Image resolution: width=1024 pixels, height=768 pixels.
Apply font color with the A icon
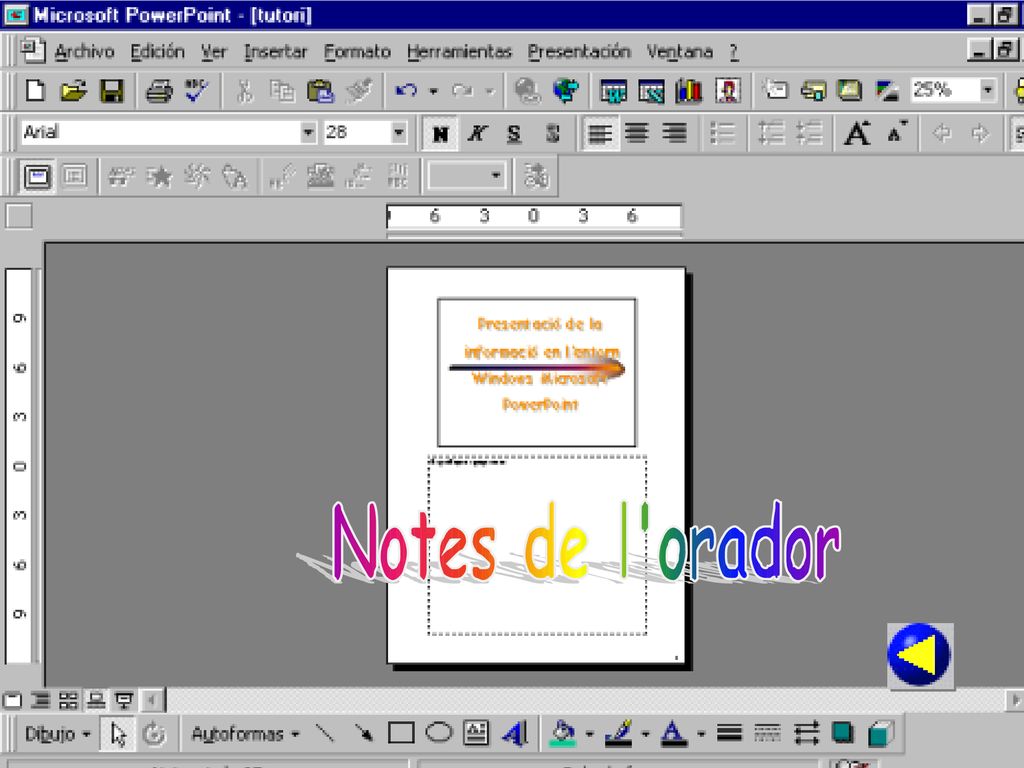point(673,733)
